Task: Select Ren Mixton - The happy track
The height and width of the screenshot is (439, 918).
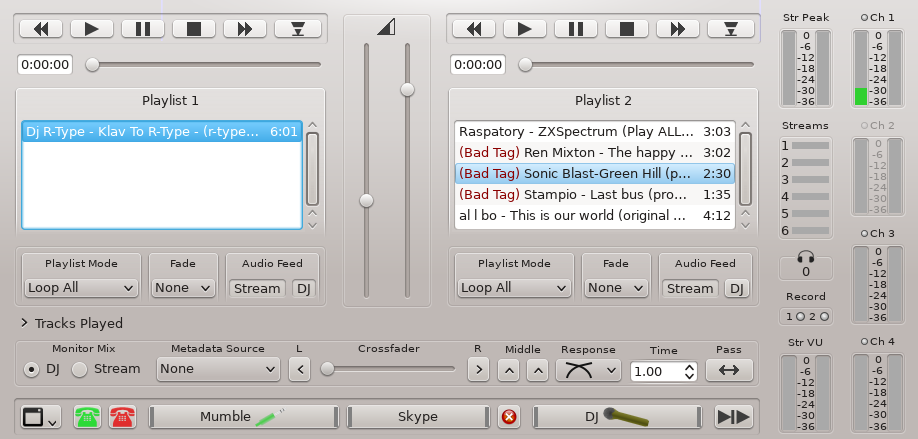Action: (x=595, y=153)
